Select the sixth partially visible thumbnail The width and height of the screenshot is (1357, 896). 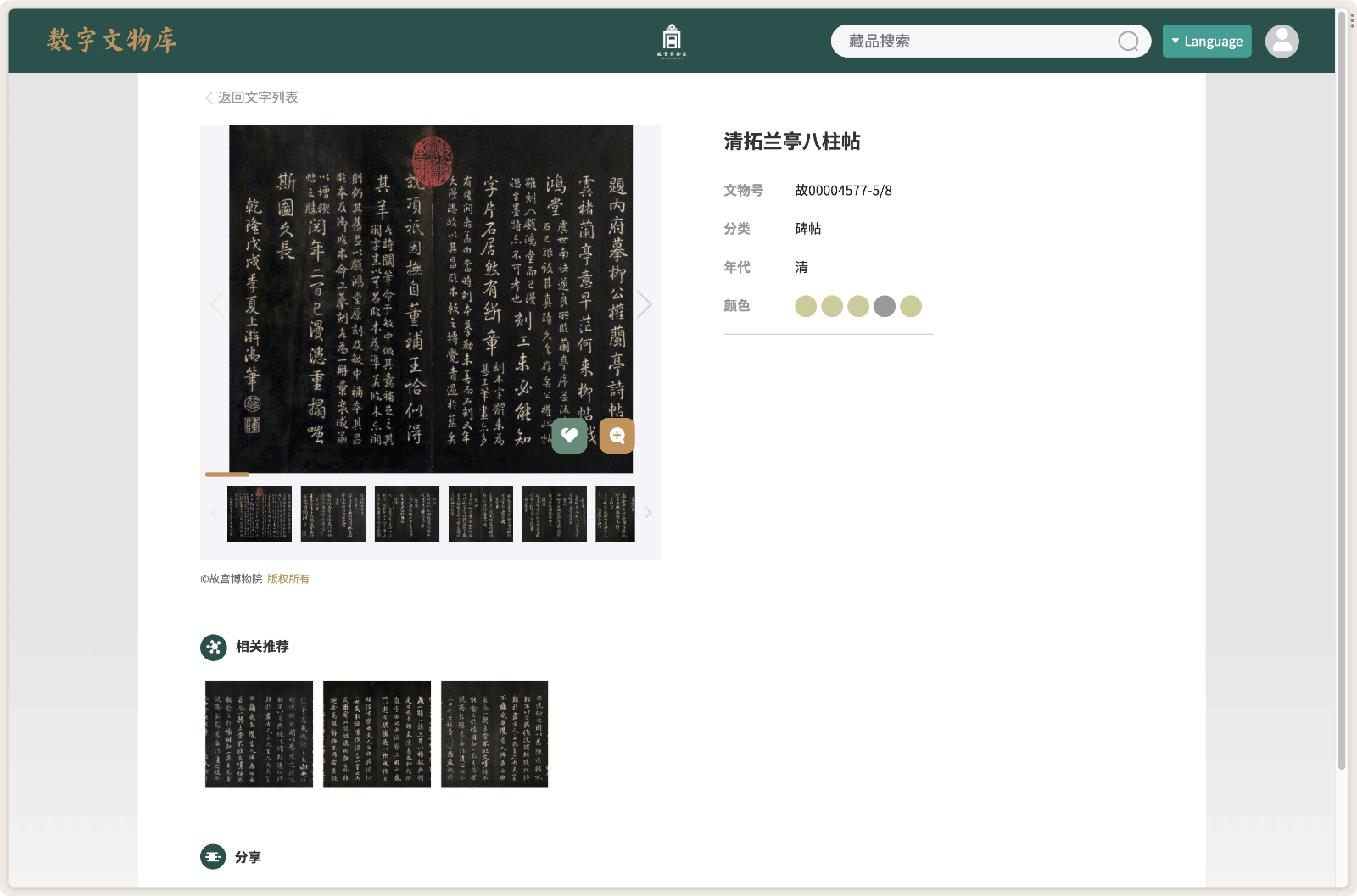coord(615,514)
